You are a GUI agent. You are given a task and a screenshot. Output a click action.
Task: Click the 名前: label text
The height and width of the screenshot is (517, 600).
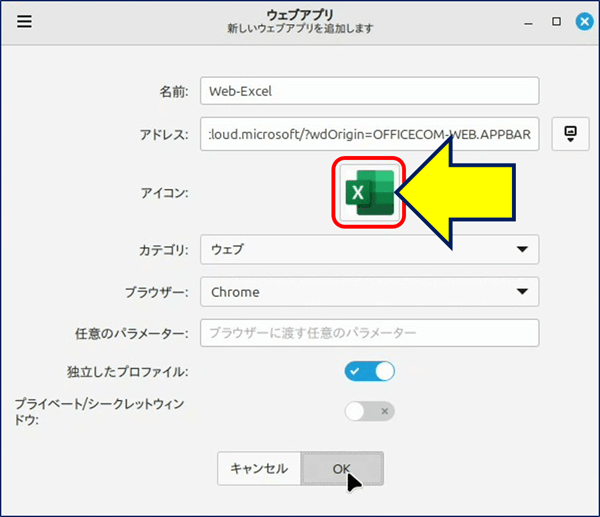174,92
